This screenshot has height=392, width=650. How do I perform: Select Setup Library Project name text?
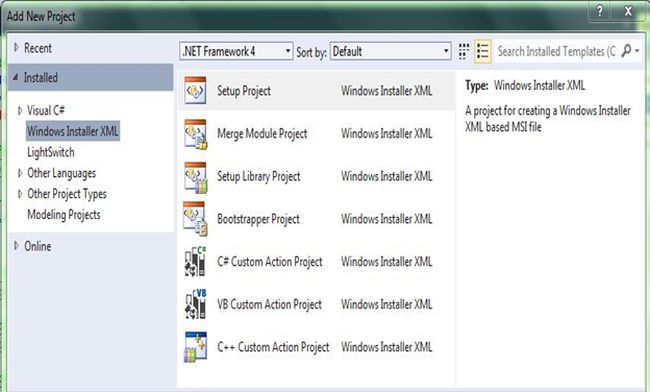pos(259,176)
